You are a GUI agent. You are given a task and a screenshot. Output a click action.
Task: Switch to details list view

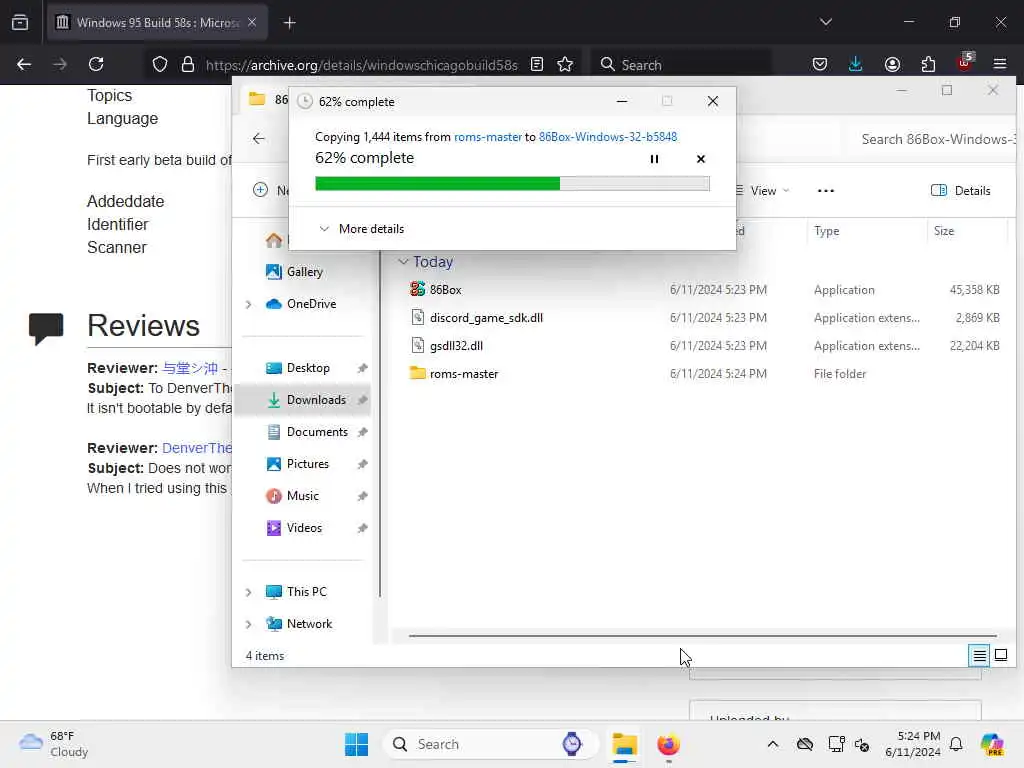coord(979,655)
